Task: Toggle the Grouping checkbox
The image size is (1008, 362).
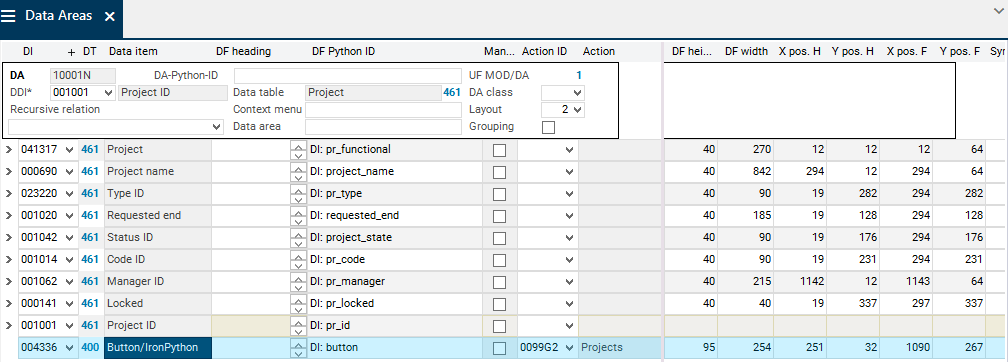Action: click(x=548, y=127)
